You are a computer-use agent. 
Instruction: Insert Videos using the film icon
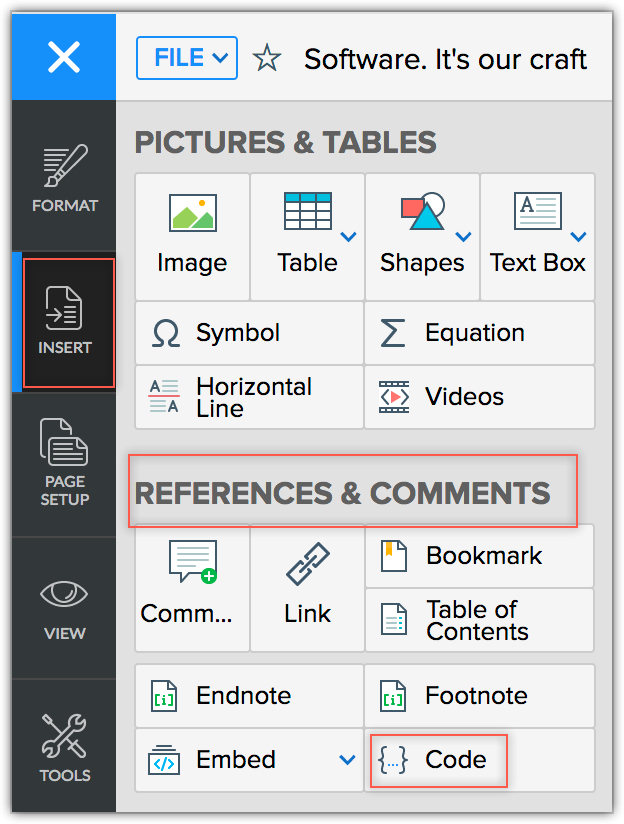(394, 396)
